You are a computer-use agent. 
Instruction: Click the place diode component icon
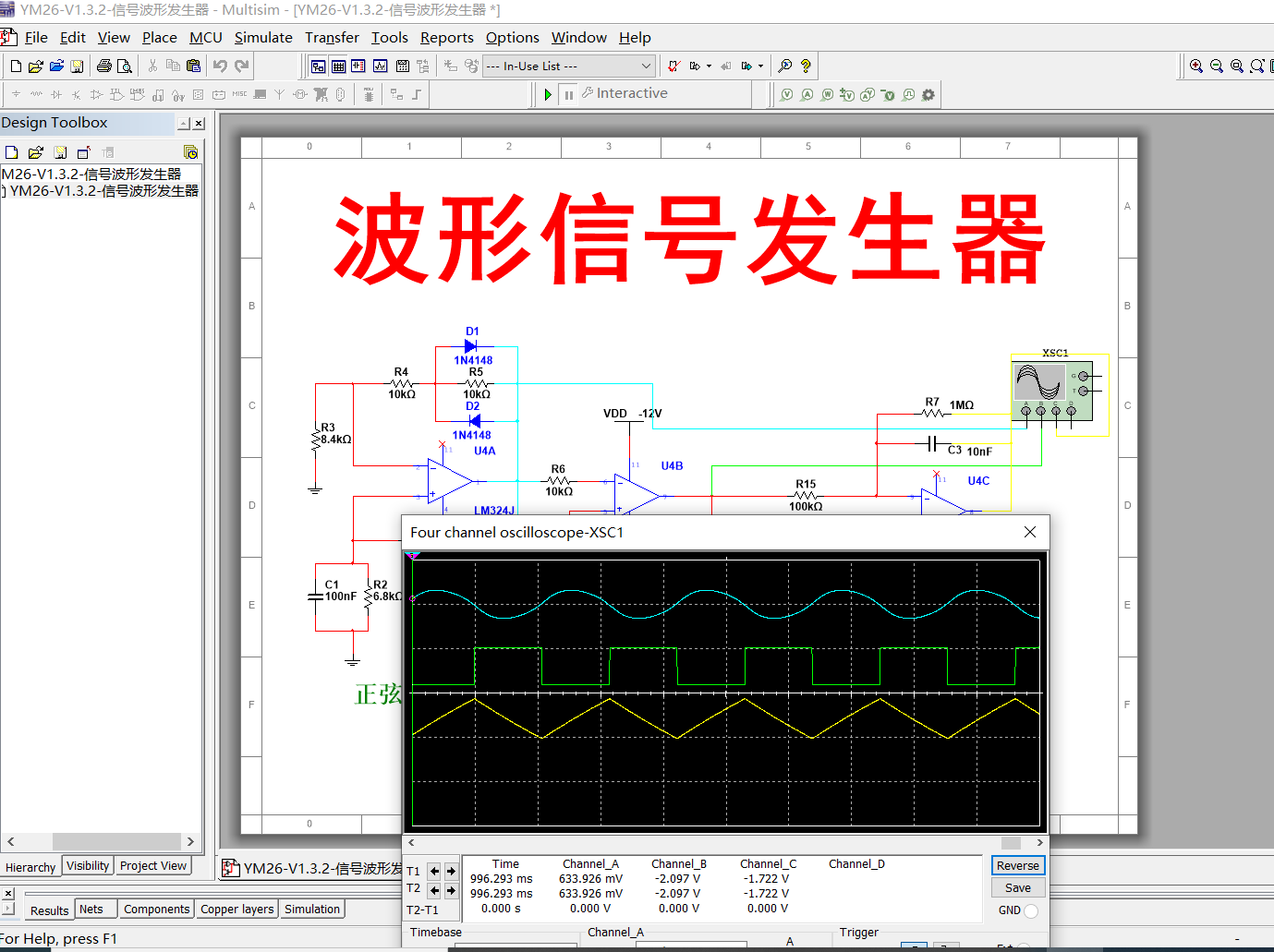click(57, 94)
